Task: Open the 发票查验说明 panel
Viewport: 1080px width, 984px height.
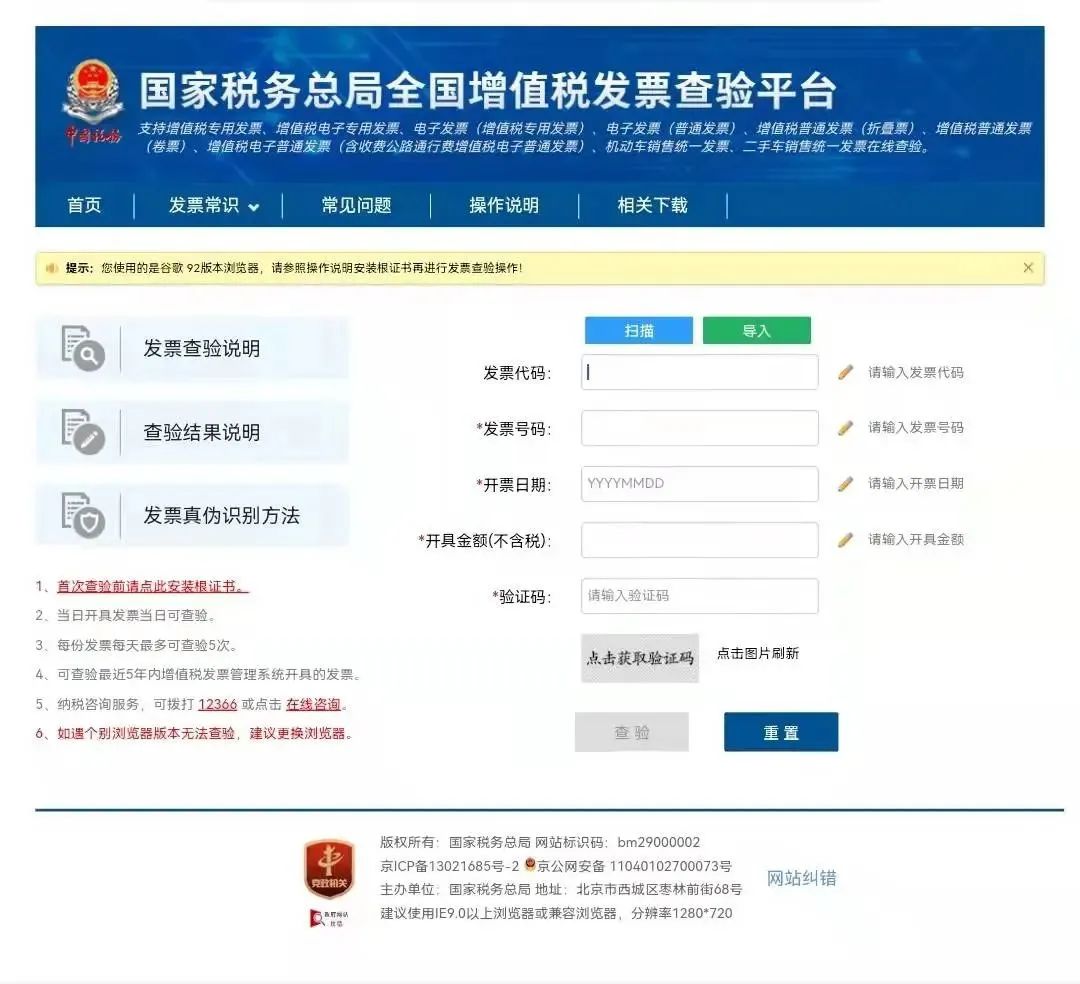Action: [x=192, y=348]
